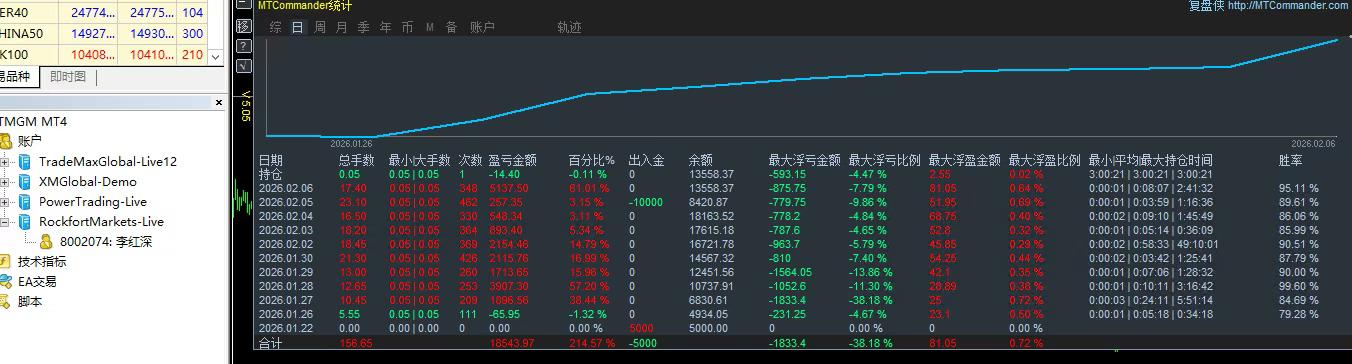
Task: Open the 币 currency tab
Action: point(407,28)
